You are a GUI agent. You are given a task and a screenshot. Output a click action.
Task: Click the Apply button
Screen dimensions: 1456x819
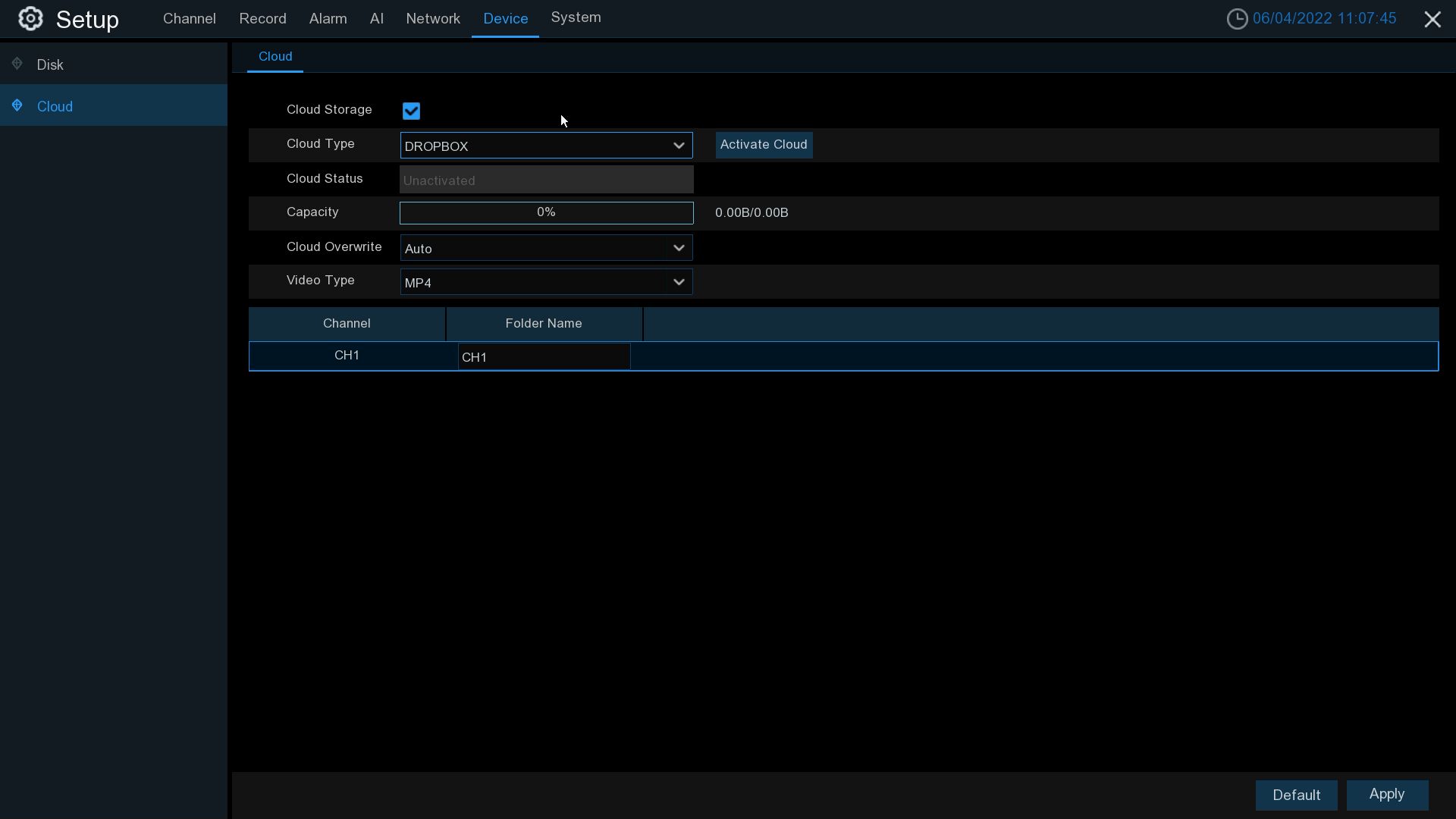[x=1387, y=795]
